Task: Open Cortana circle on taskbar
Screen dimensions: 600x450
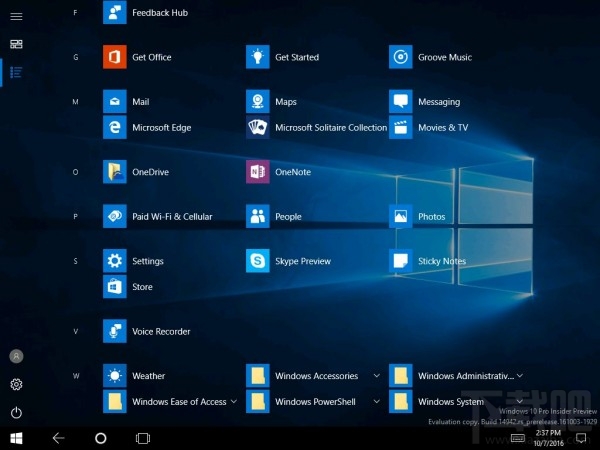Action: click(101, 438)
